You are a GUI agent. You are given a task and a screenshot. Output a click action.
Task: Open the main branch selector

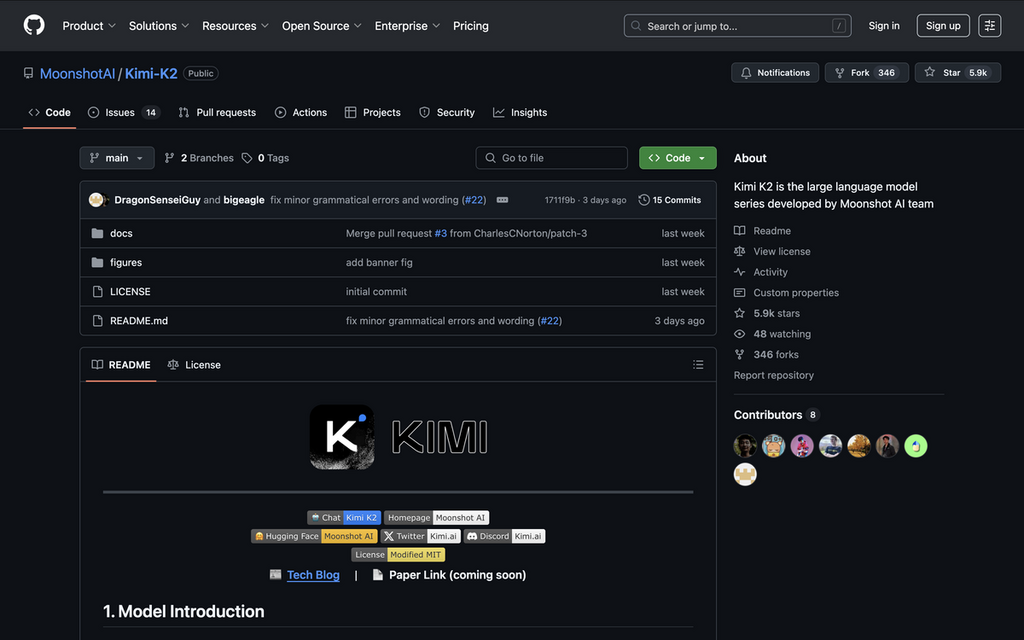click(117, 158)
